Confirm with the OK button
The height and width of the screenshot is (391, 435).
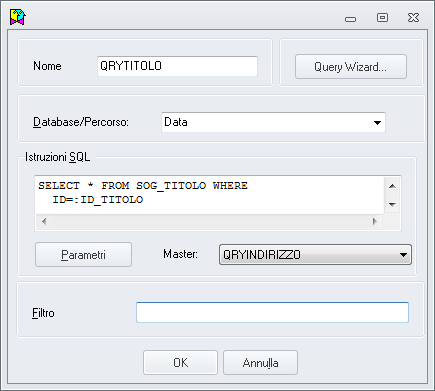(x=180, y=362)
